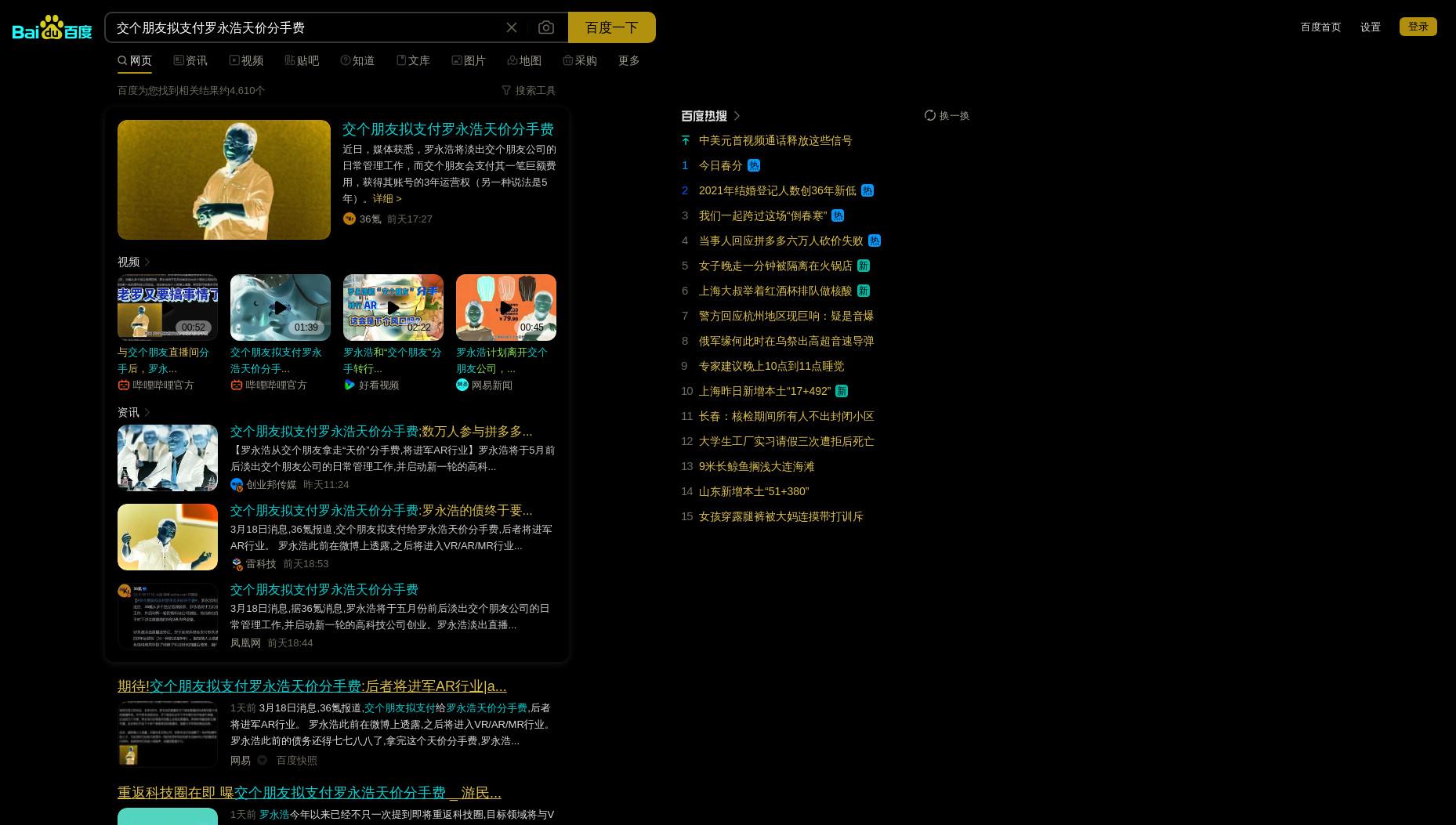
Task: Open hot search 女孩穿露腿裤被大妈连摸带打训斥
Action: coord(781,516)
